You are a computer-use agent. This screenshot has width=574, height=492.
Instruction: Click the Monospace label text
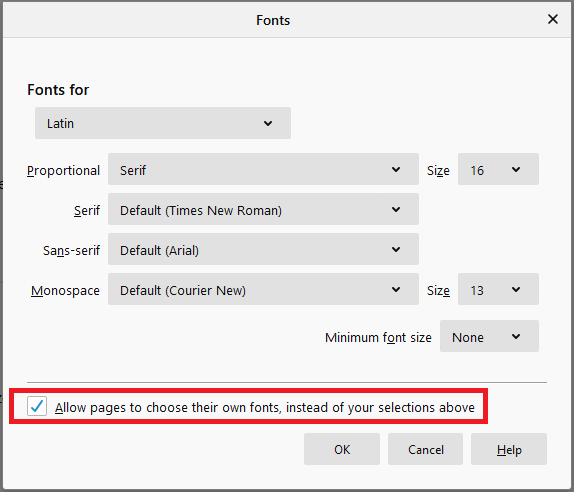(x=65, y=290)
